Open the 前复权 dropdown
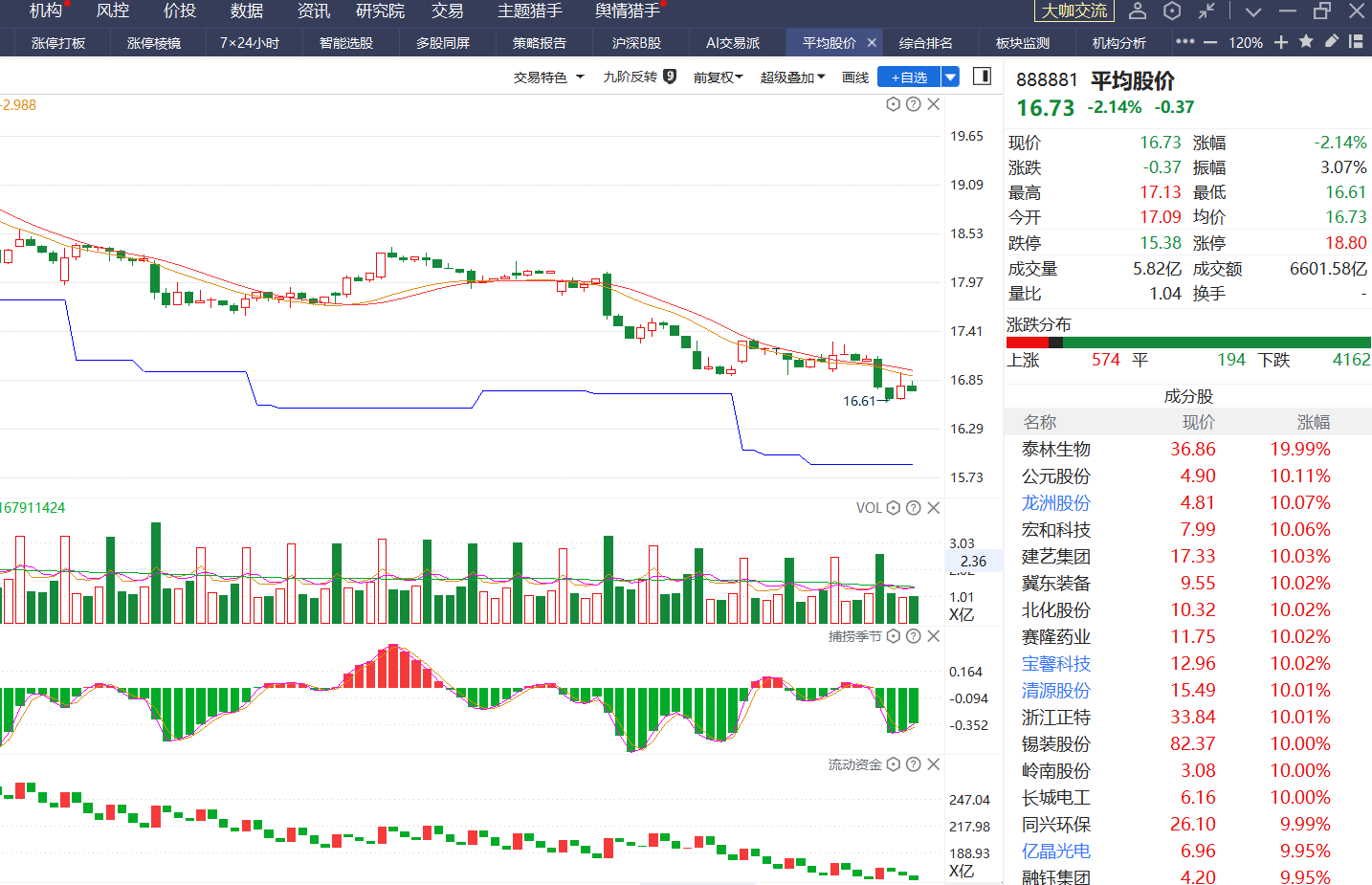This screenshot has height=885, width=1372. tap(719, 77)
